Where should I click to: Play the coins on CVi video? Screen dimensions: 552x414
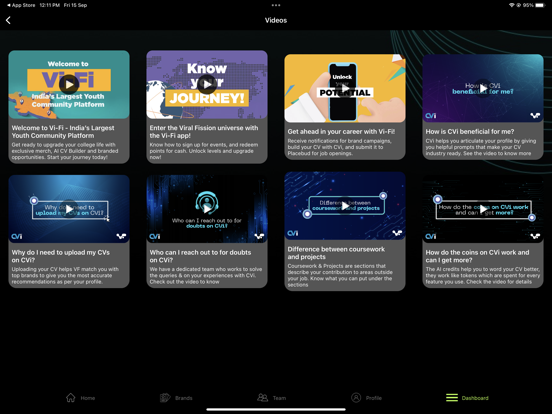(x=483, y=209)
